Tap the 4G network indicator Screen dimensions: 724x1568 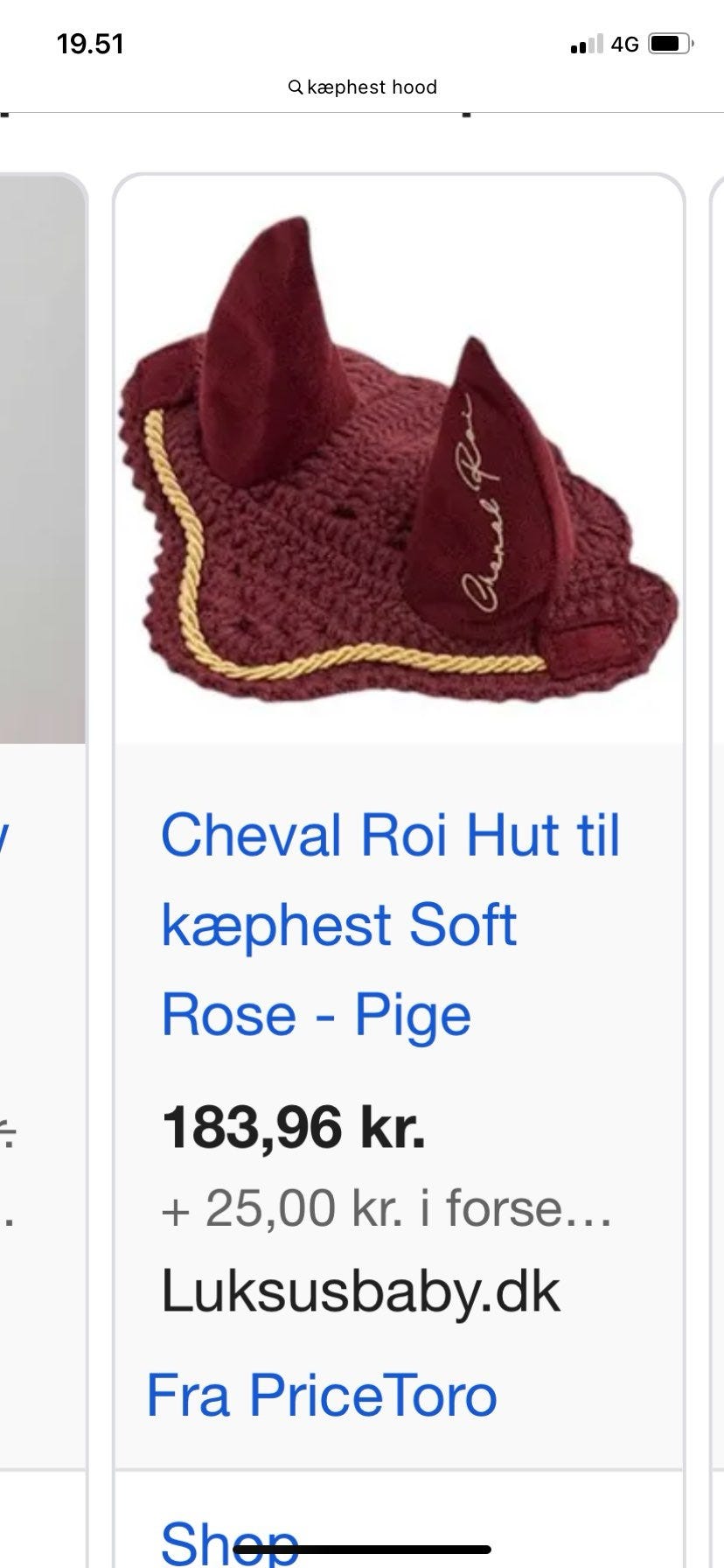(x=625, y=44)
